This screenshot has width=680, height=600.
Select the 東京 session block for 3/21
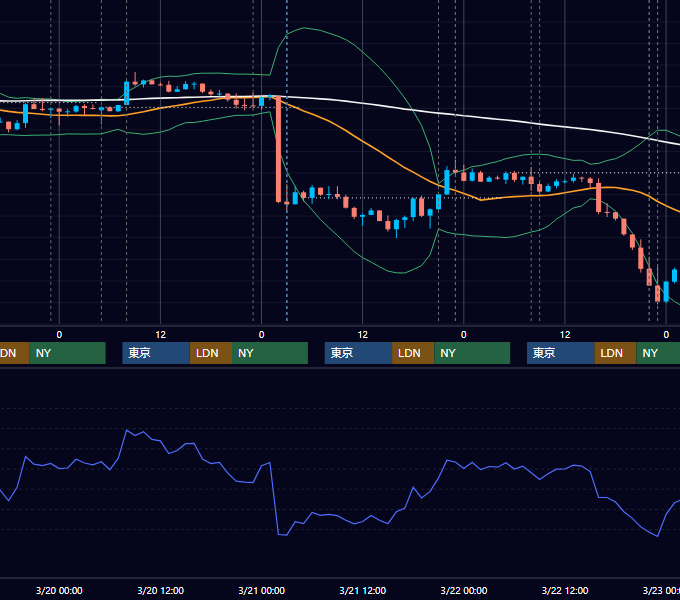[x=359, y=353]
